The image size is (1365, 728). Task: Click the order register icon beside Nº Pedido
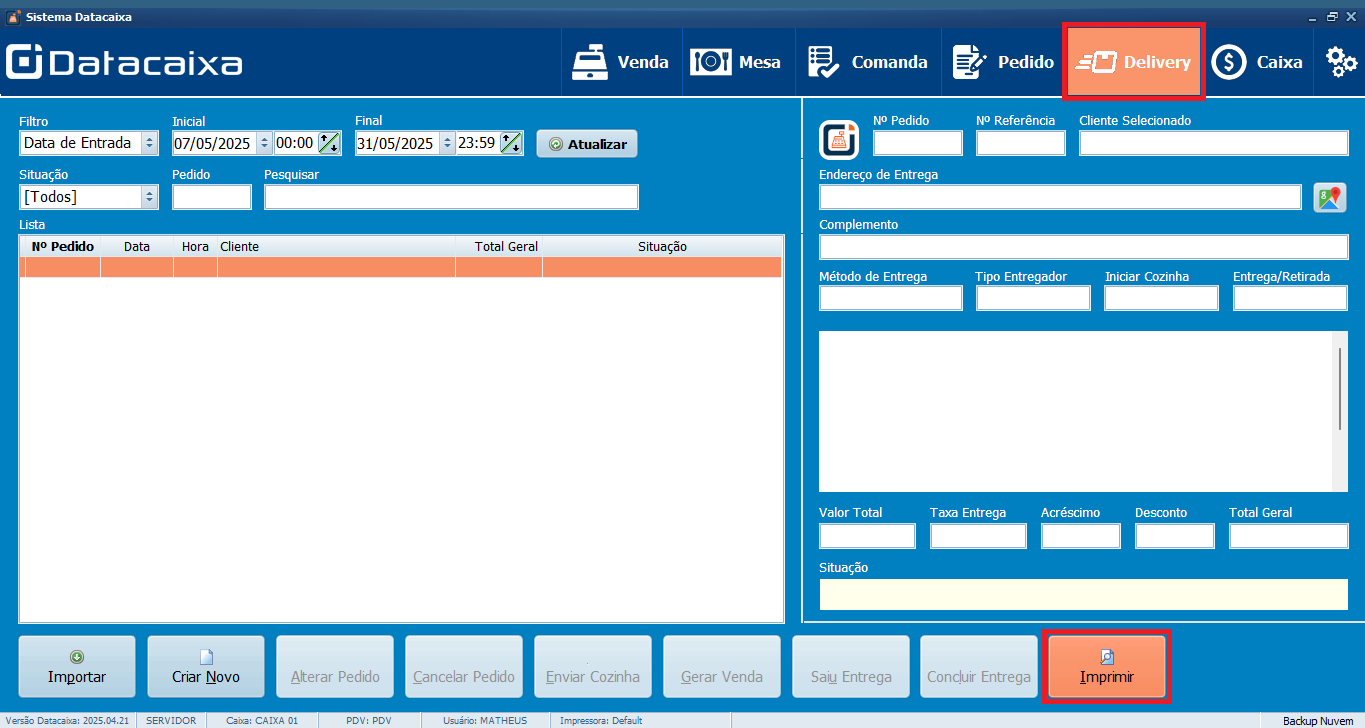[x=840, y=140]
